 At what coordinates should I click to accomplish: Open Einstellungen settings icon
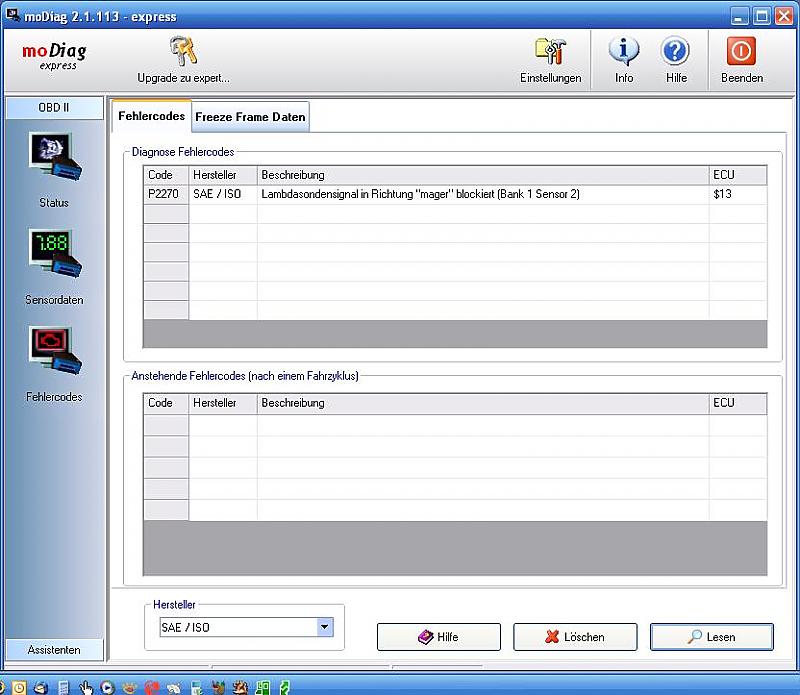point(550,52)
